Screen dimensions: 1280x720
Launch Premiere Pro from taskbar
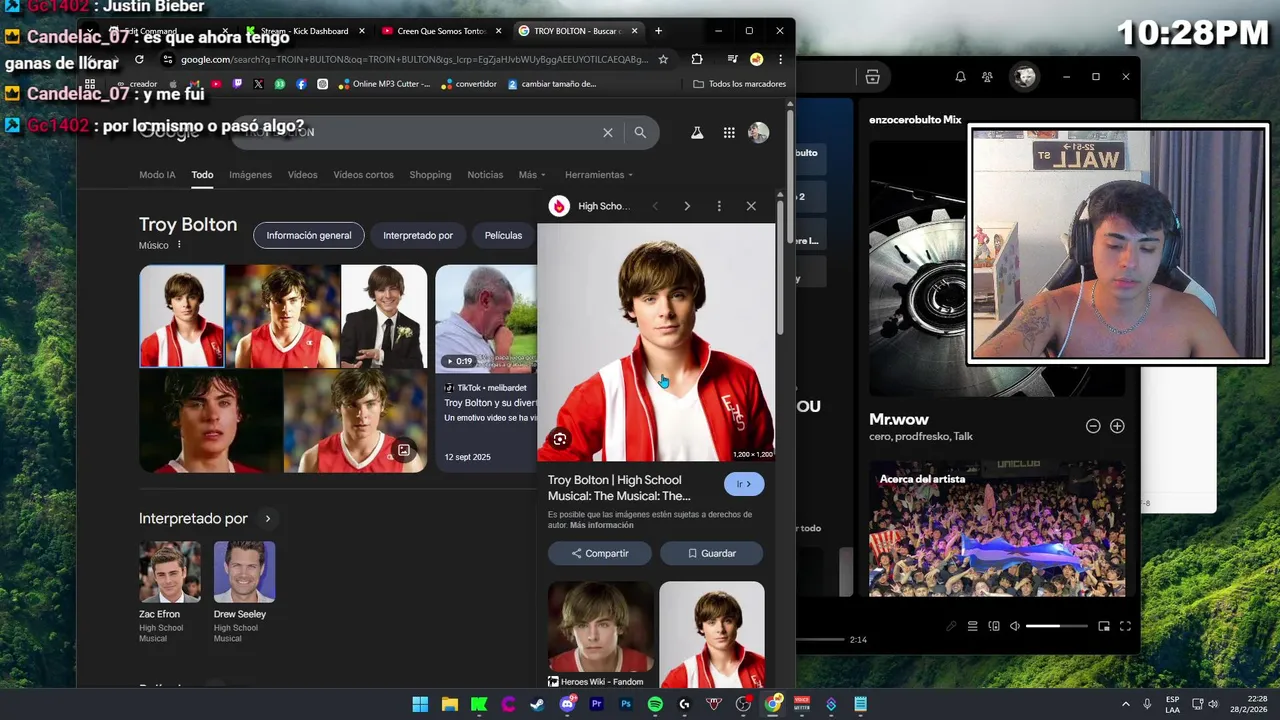coord(597,704)
